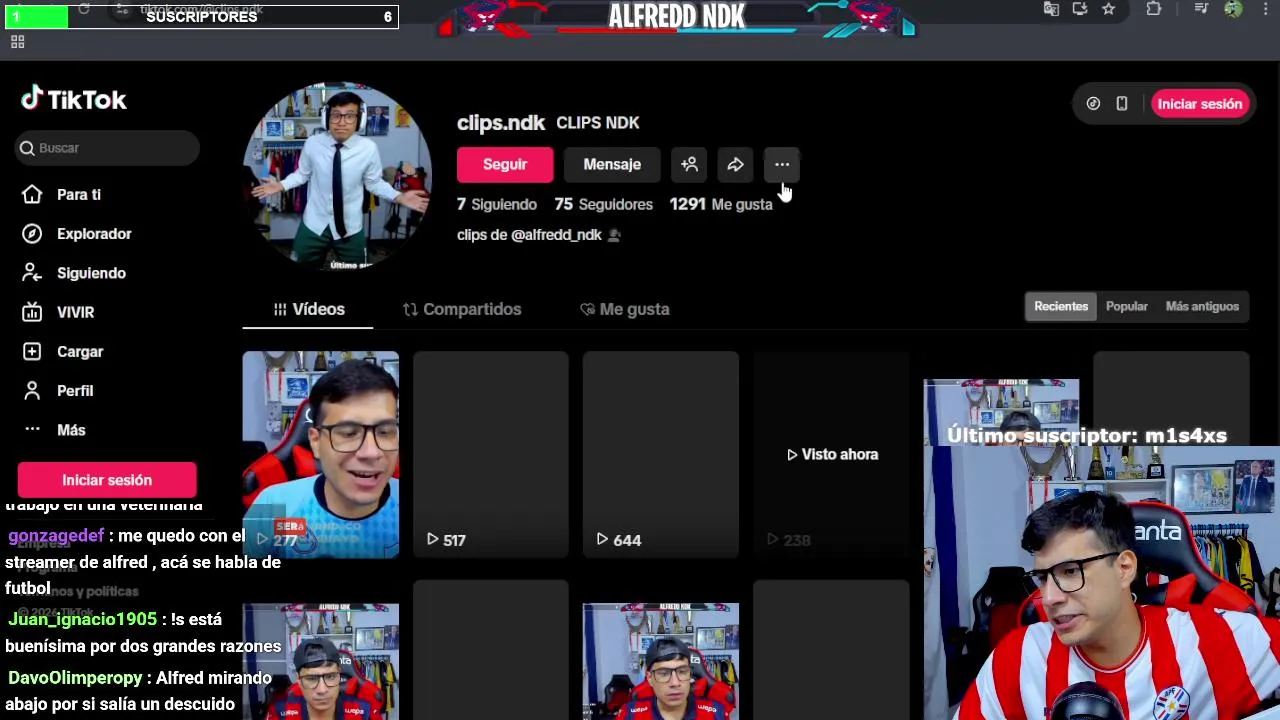Click the Seguir button
The width and height of the screenshot is (1280, 720).
(505, 164)
